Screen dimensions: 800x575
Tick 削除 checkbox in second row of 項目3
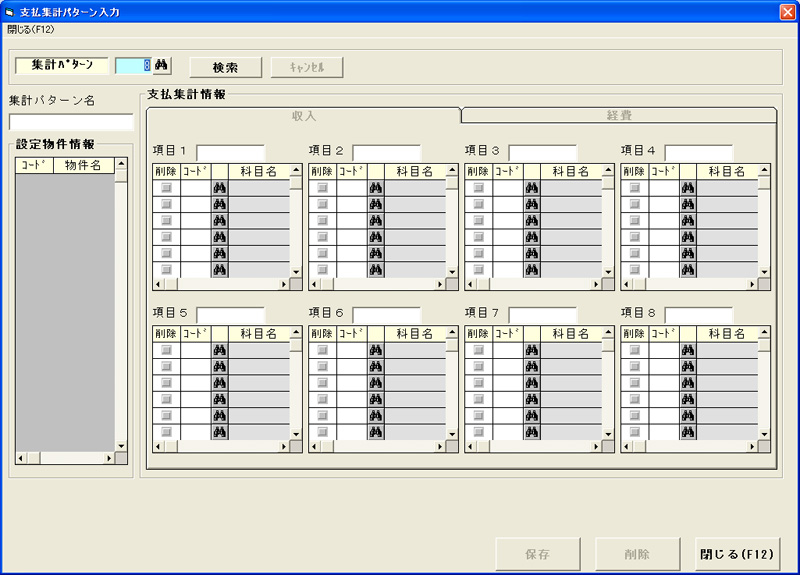tap(479, 204)
